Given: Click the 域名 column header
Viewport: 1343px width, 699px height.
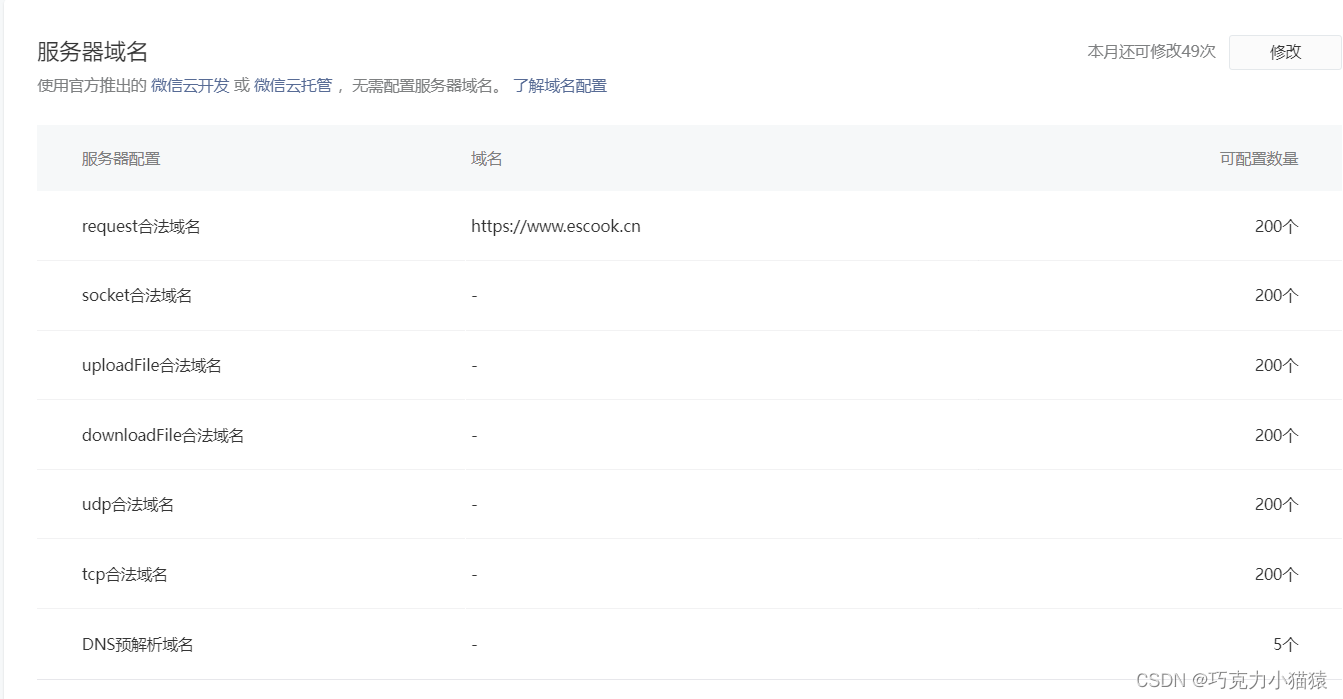Looking at the screenshot, I should [x=487, y=158].
